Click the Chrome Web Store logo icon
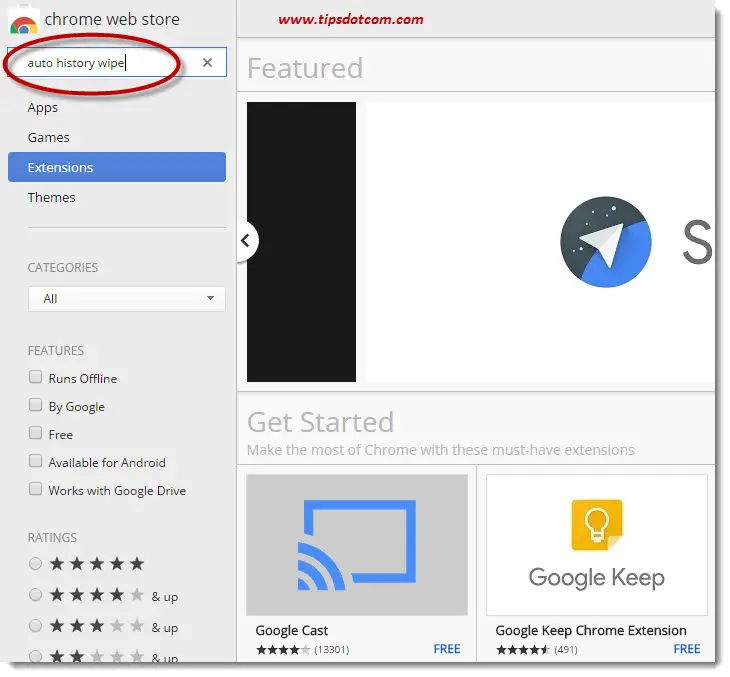The width and height of the screenshot is (730, 677). 24,21
